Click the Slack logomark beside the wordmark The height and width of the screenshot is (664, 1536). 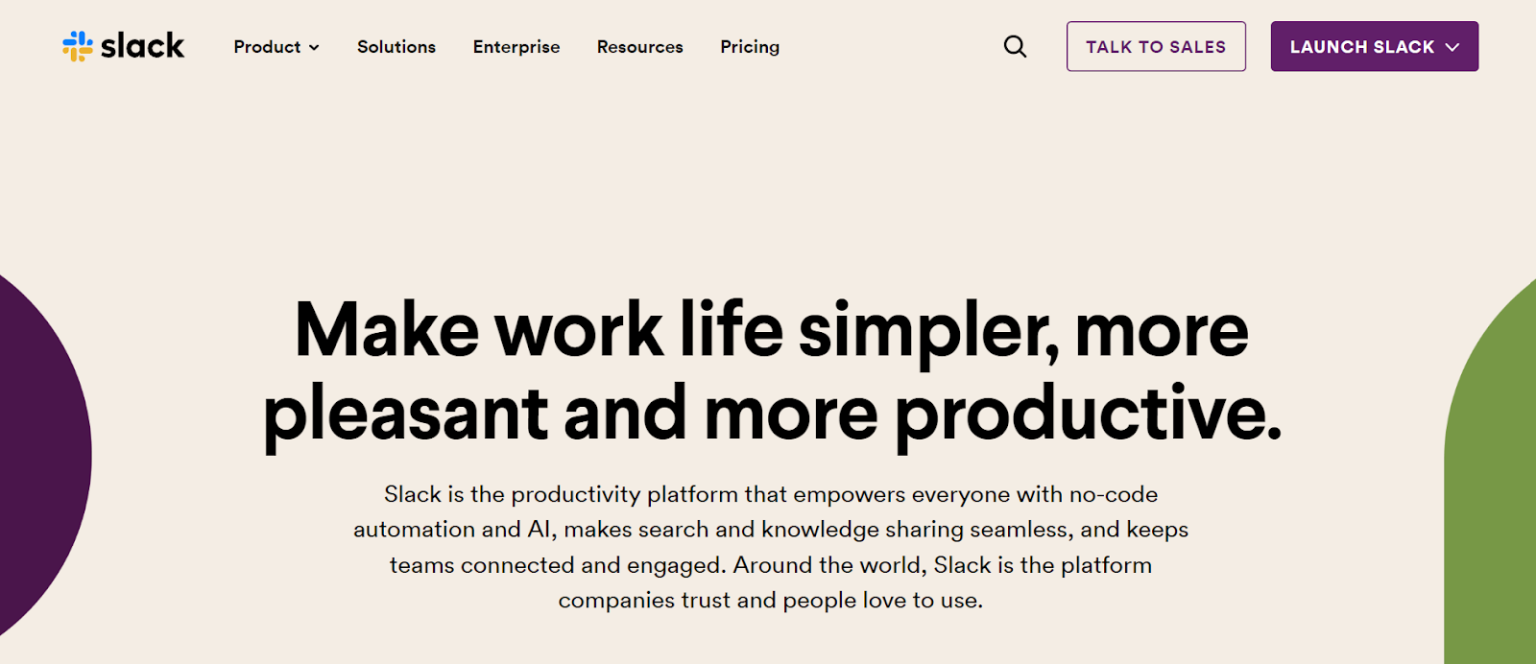point(78,45)
